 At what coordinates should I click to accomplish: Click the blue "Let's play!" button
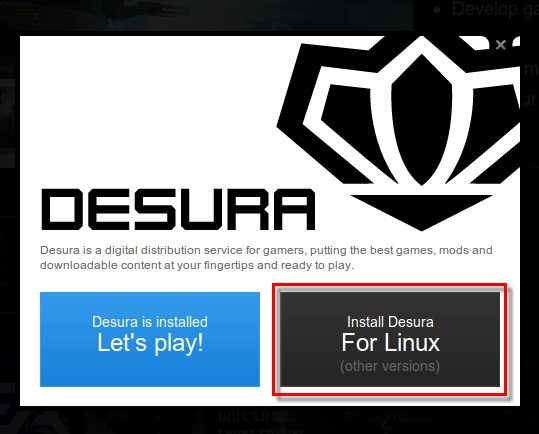click(x=150, y=339)
